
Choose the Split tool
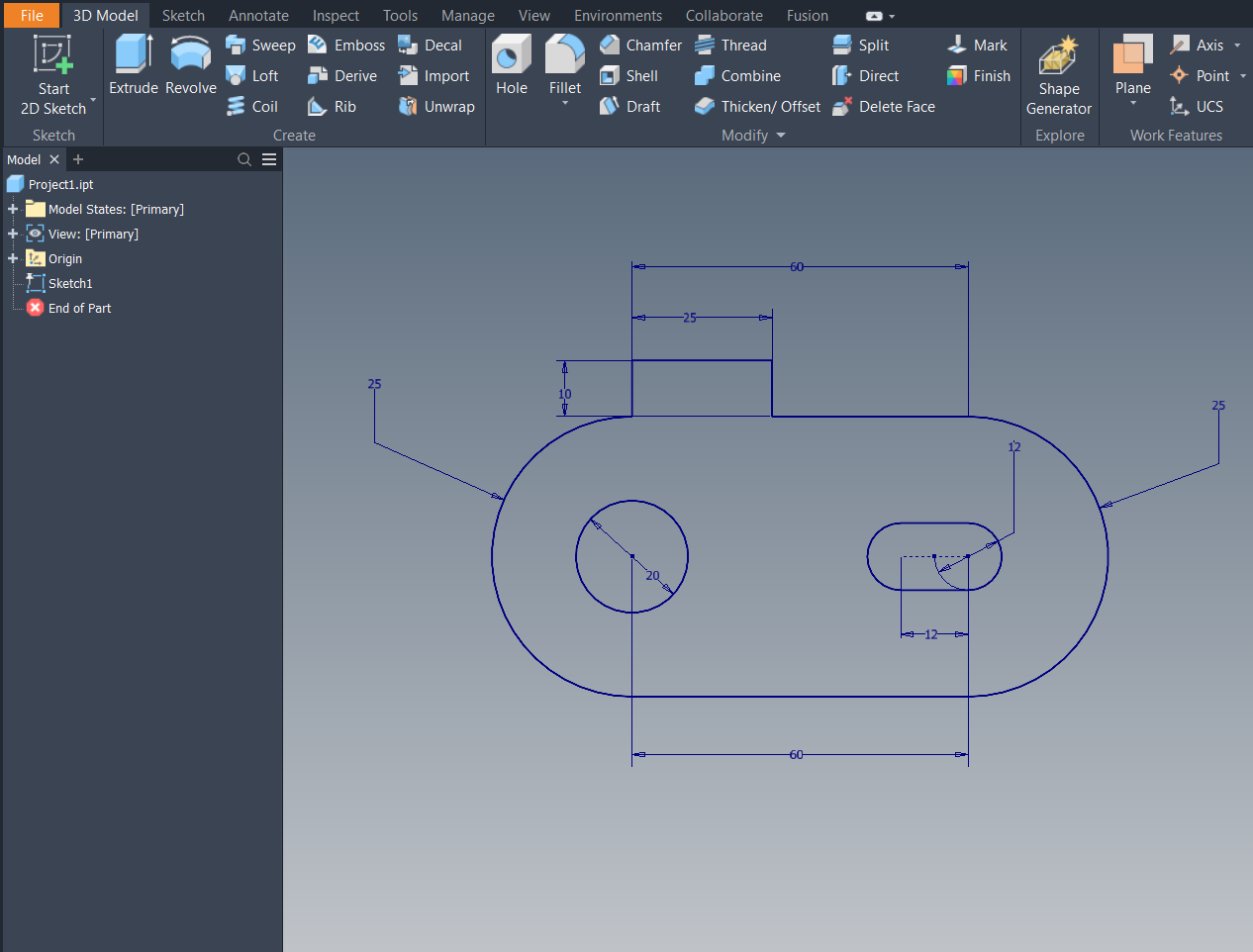point(860,46)
